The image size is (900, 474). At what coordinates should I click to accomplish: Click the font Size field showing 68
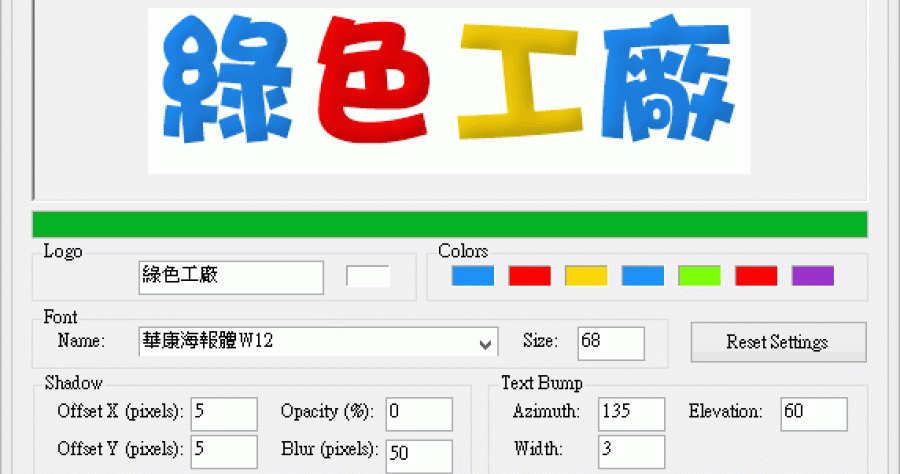click(x=611, y=344)
